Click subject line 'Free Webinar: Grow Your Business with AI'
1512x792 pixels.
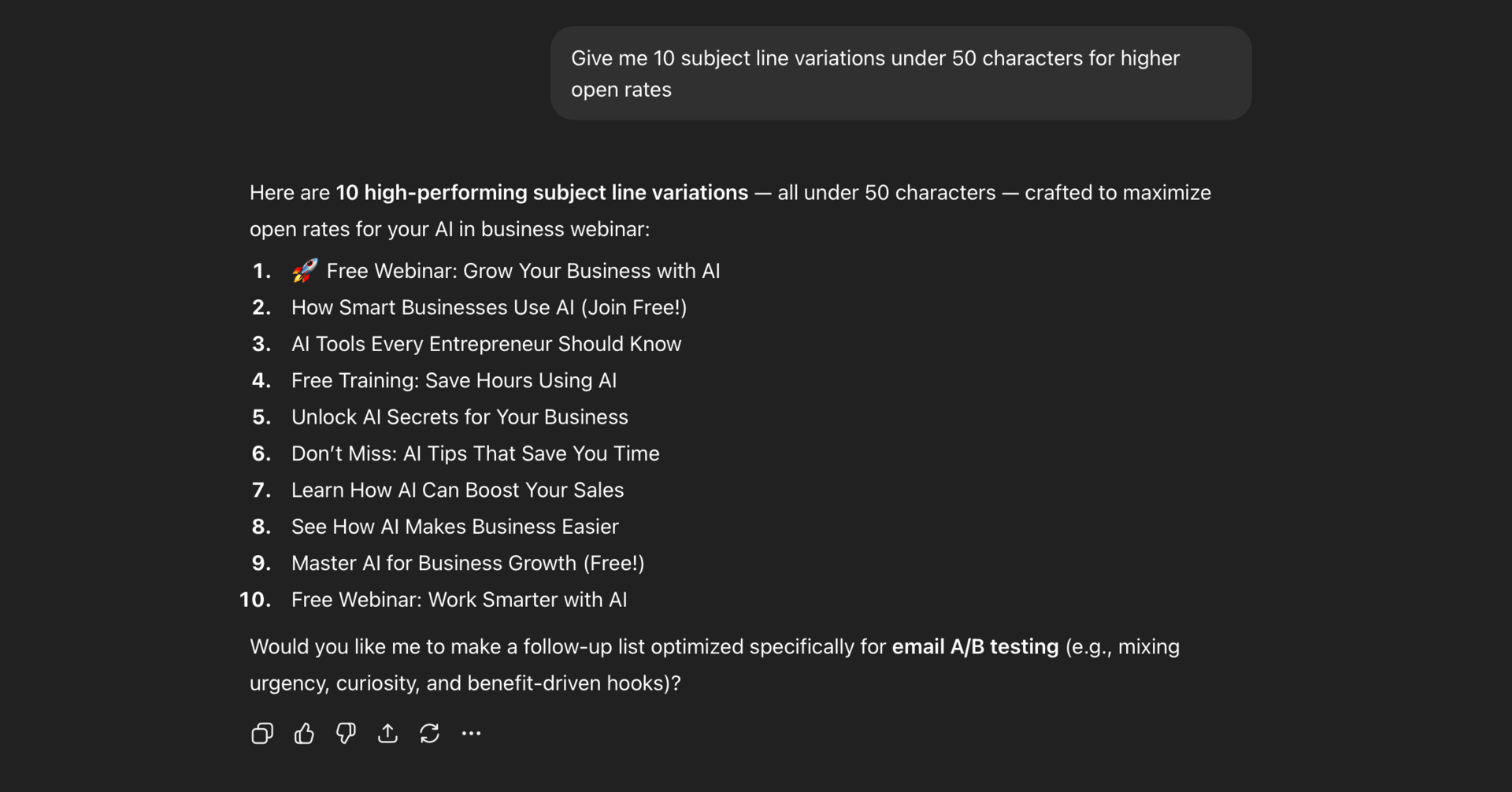click(x=524, y=271)
